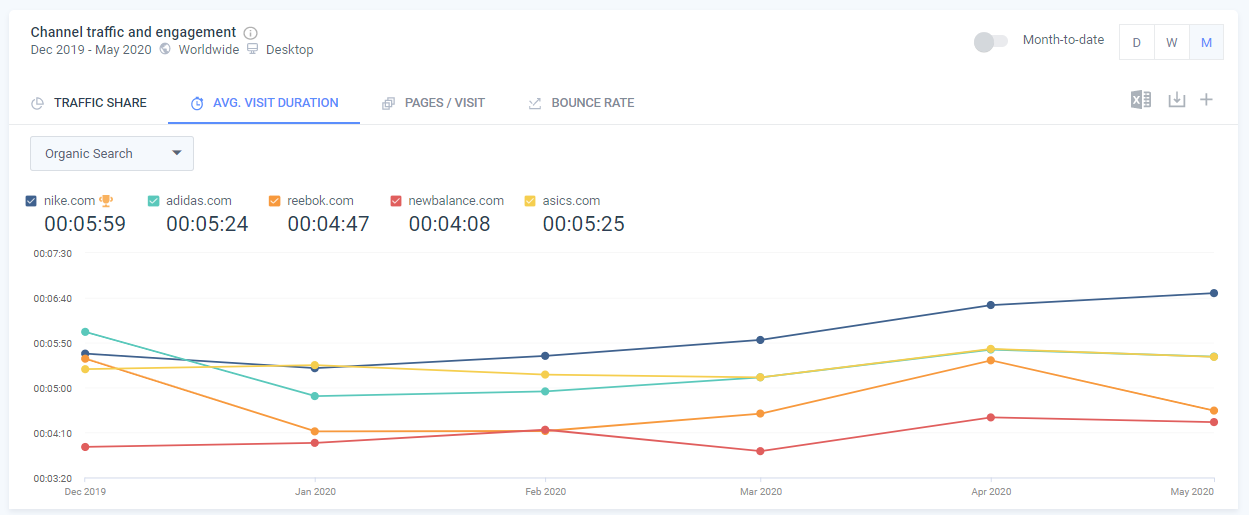Uncheck the asics.com legend checkbox

point(530,201)
